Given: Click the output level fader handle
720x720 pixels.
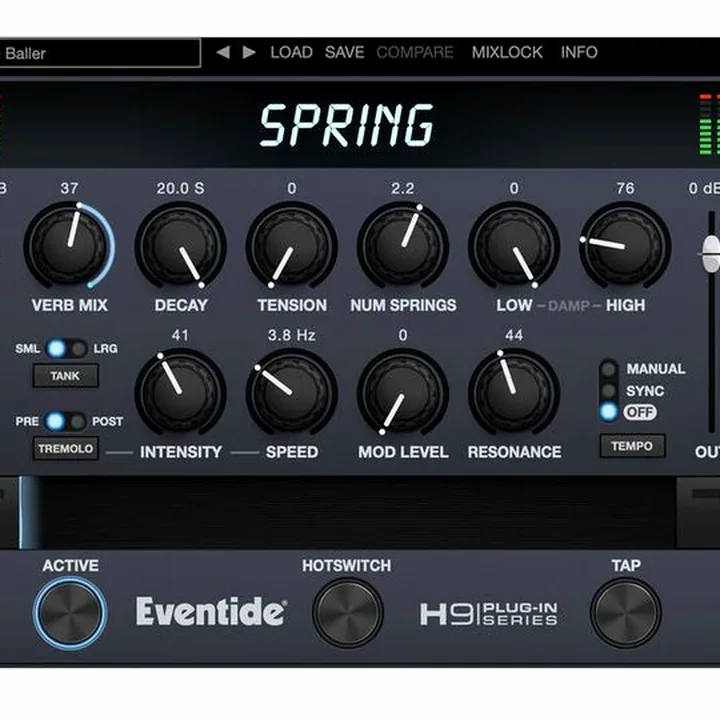Looking at the screenshot, I should coord(711,253).
